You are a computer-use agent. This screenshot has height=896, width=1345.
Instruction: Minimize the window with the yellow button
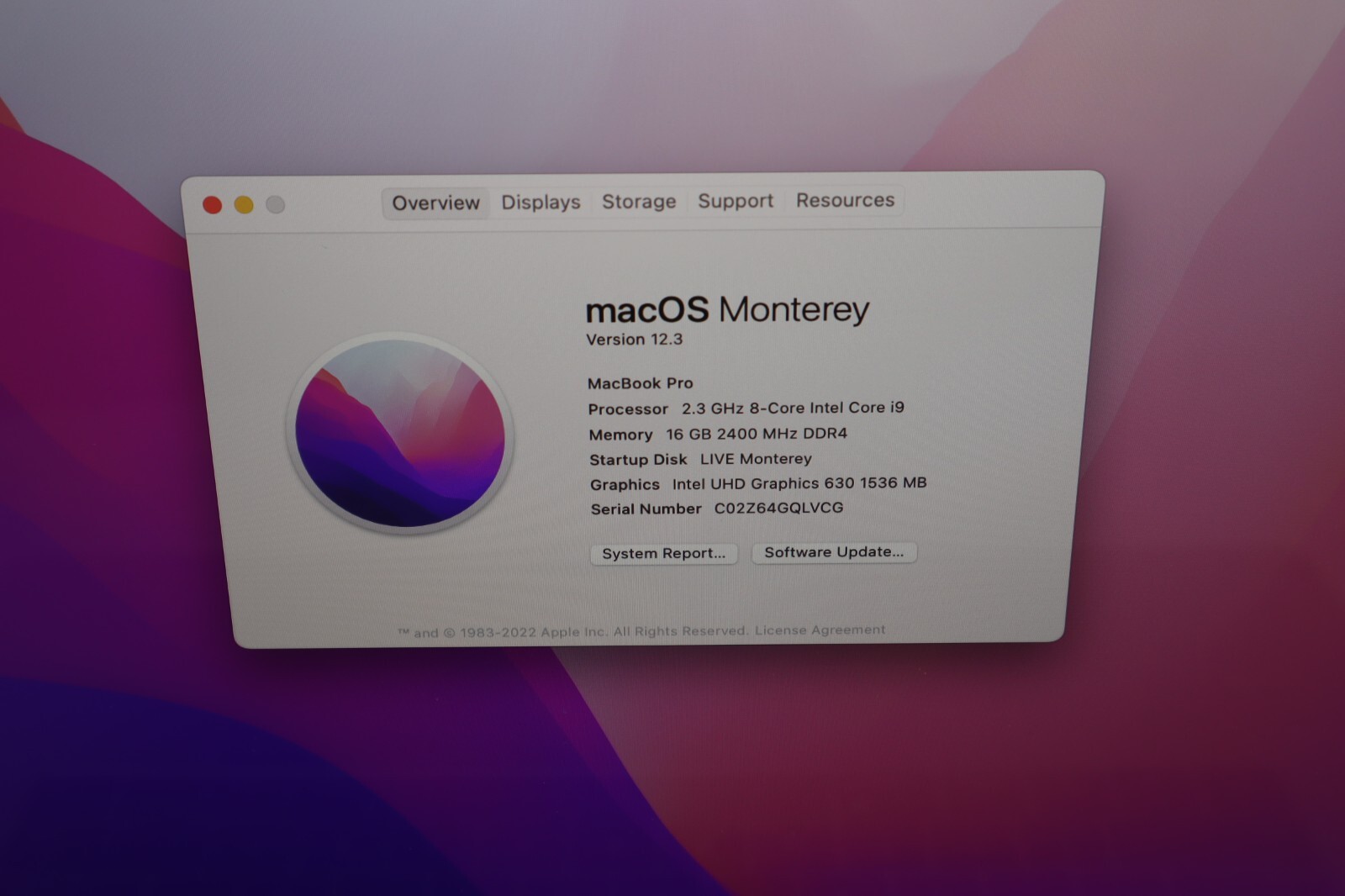point(244,205)
